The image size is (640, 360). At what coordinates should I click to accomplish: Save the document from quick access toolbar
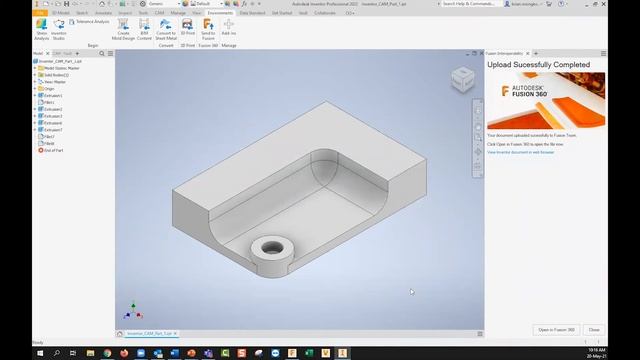point(66,4)
